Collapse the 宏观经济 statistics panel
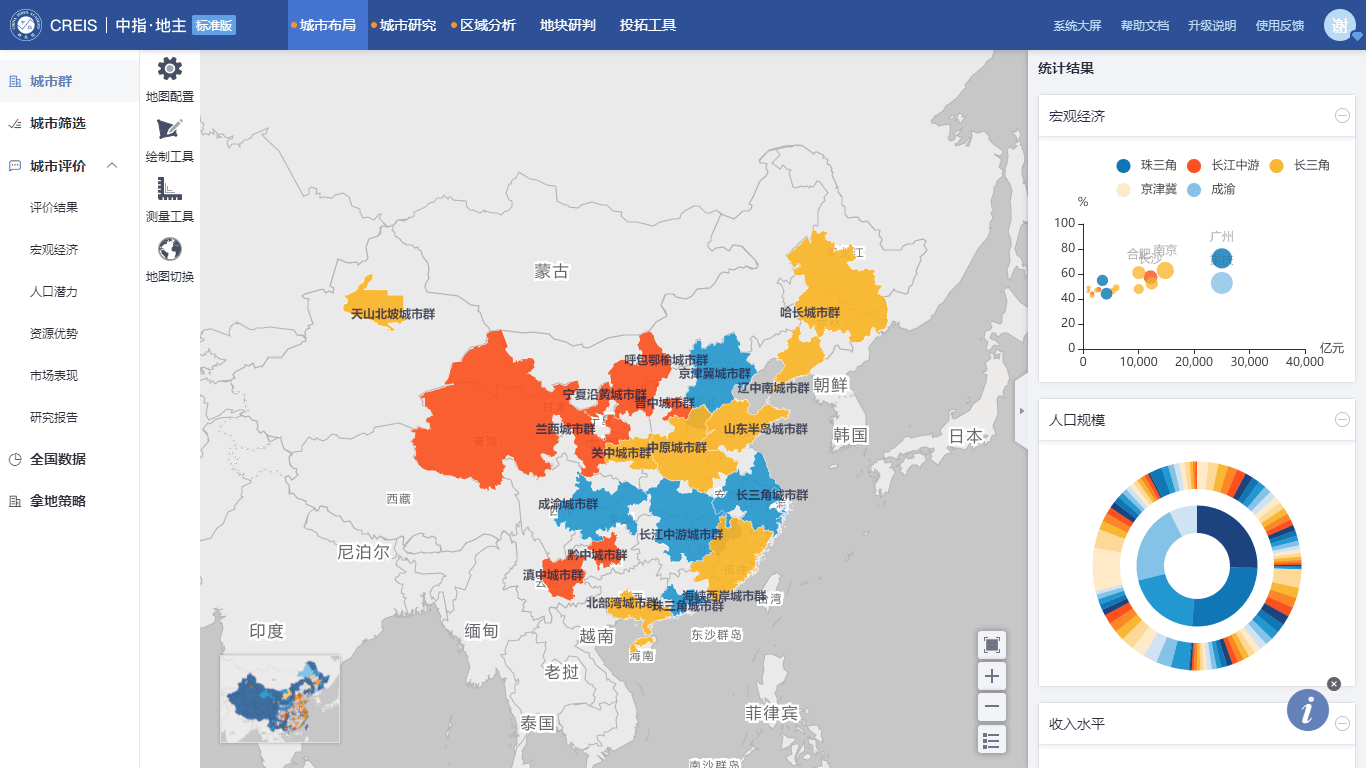 [x=1342, y=116]
